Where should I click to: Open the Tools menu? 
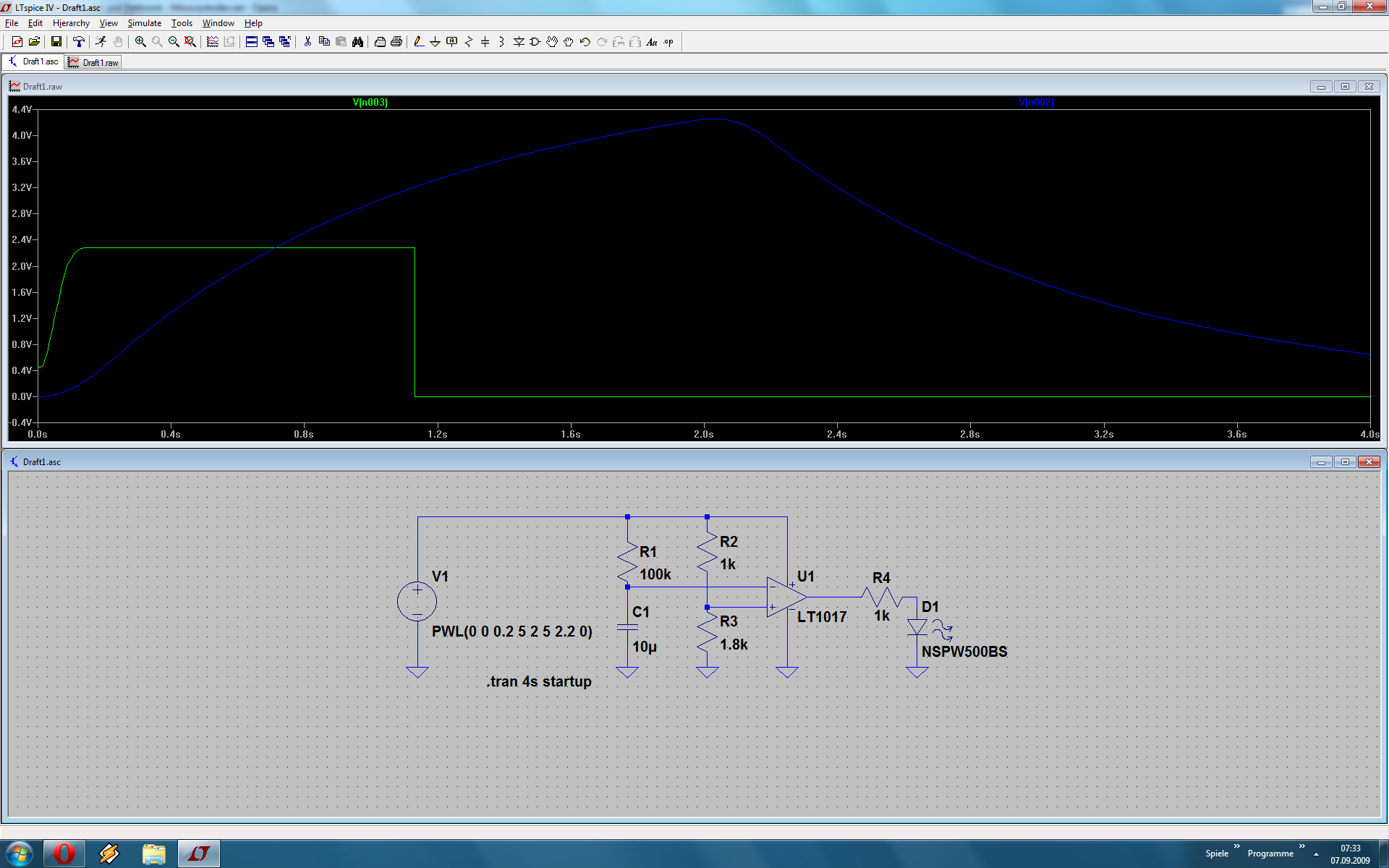pyautogui.click(x=182, y=23)
